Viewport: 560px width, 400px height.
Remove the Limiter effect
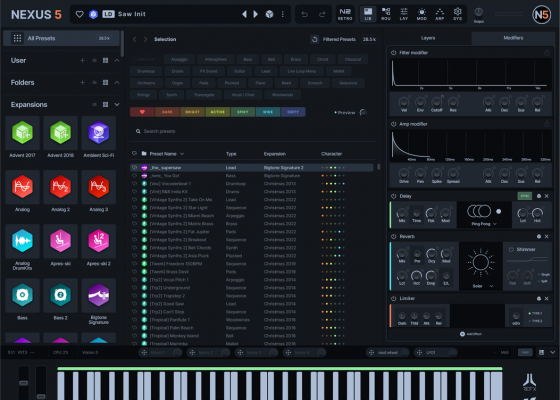pyautogui.click(x=546, y=299)
